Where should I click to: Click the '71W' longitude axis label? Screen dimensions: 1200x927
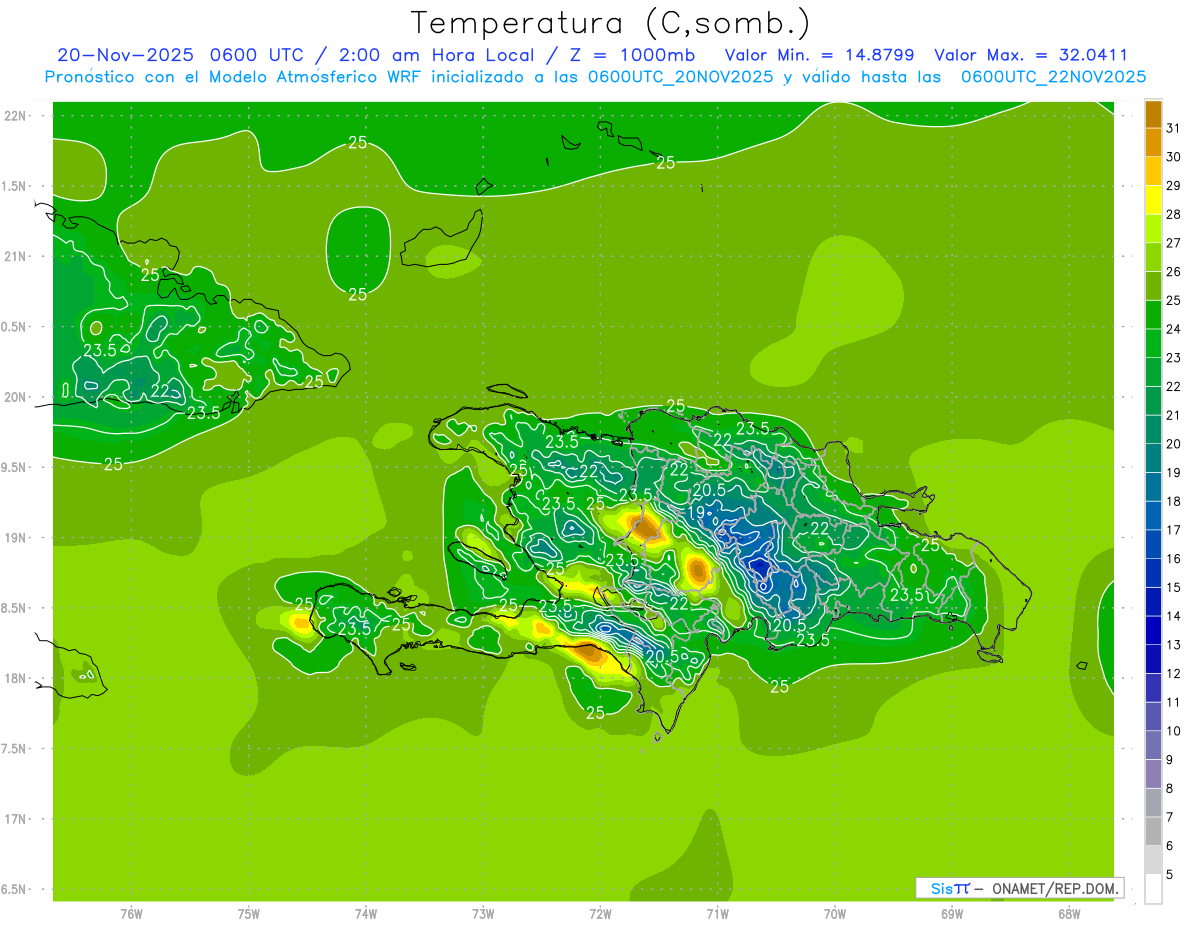coord(717,913)
